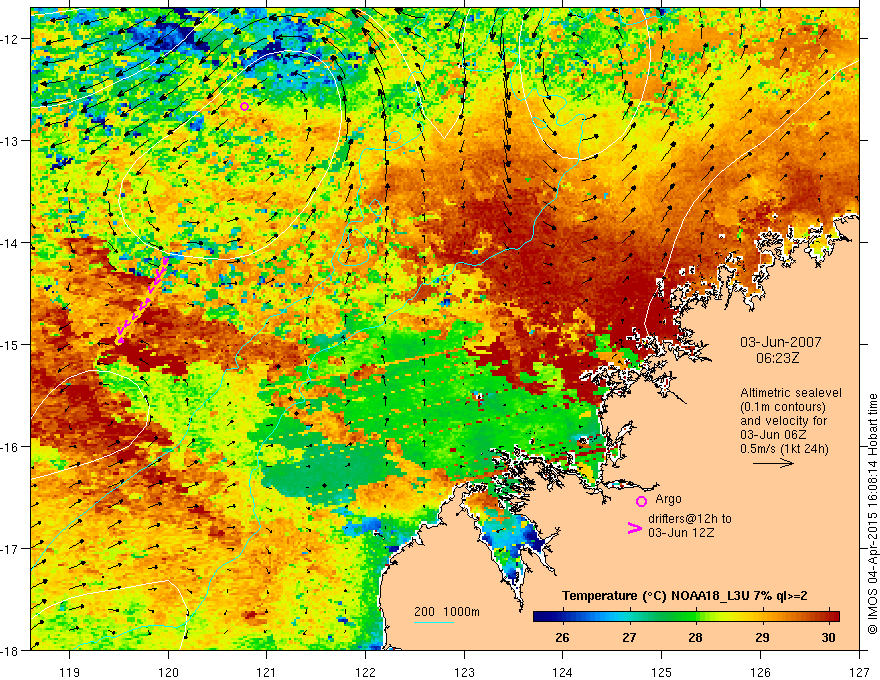Click the magenta drifter track on the map

[x=143, y=300]
